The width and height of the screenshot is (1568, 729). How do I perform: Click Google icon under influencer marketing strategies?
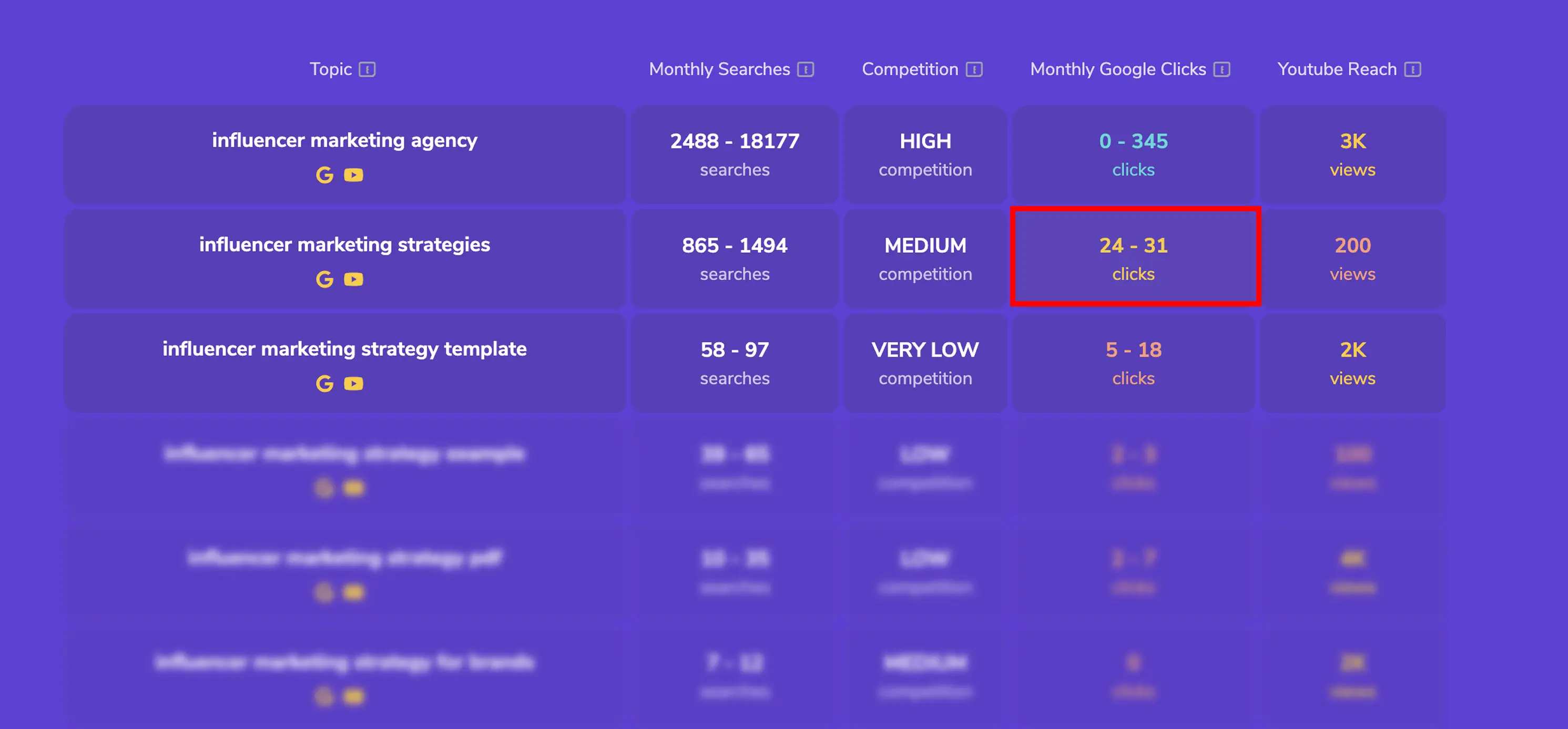324,279
